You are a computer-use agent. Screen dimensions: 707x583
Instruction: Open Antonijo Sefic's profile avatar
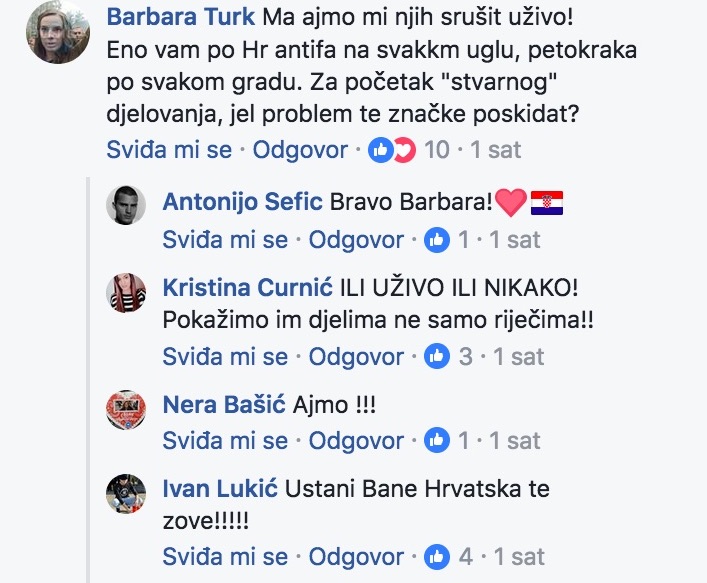pos(126,205)
